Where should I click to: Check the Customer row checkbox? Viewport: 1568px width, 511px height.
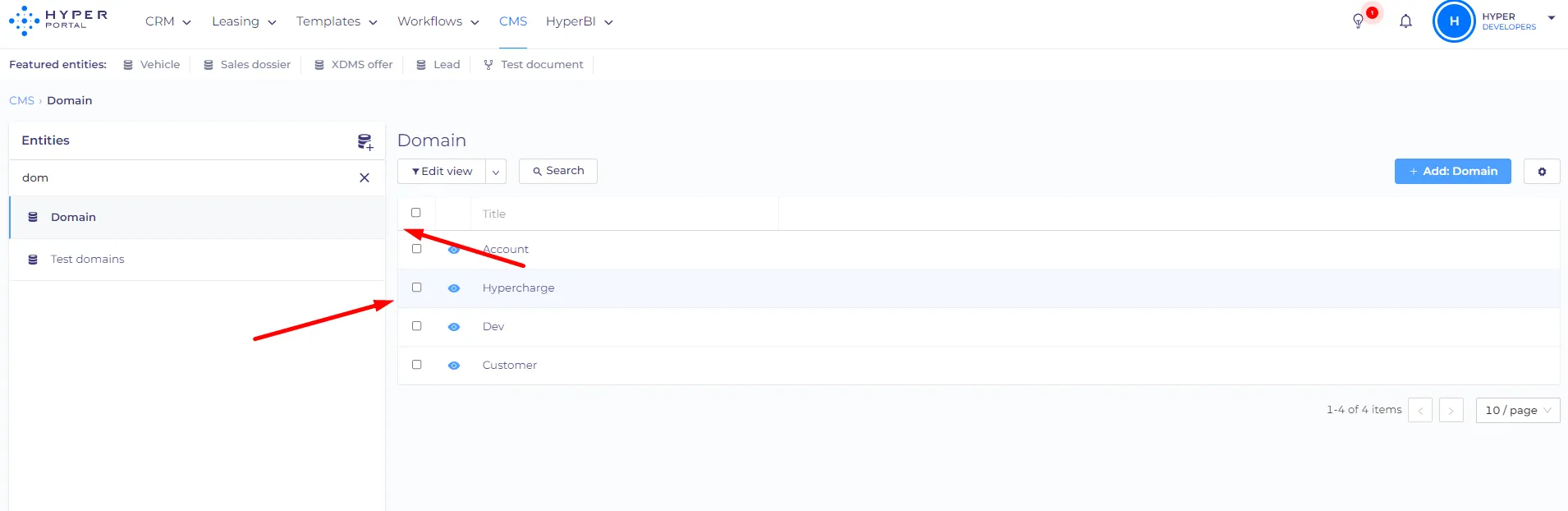[x=417, y=365]
